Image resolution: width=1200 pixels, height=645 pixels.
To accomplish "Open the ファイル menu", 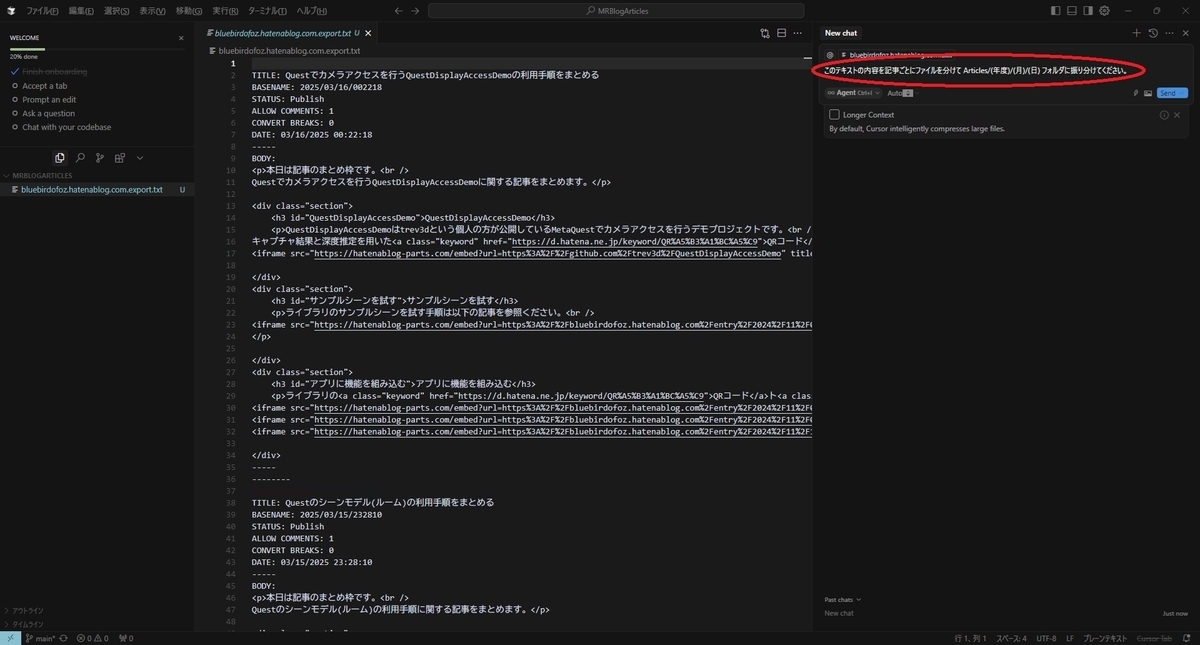I will pos(41,11).
